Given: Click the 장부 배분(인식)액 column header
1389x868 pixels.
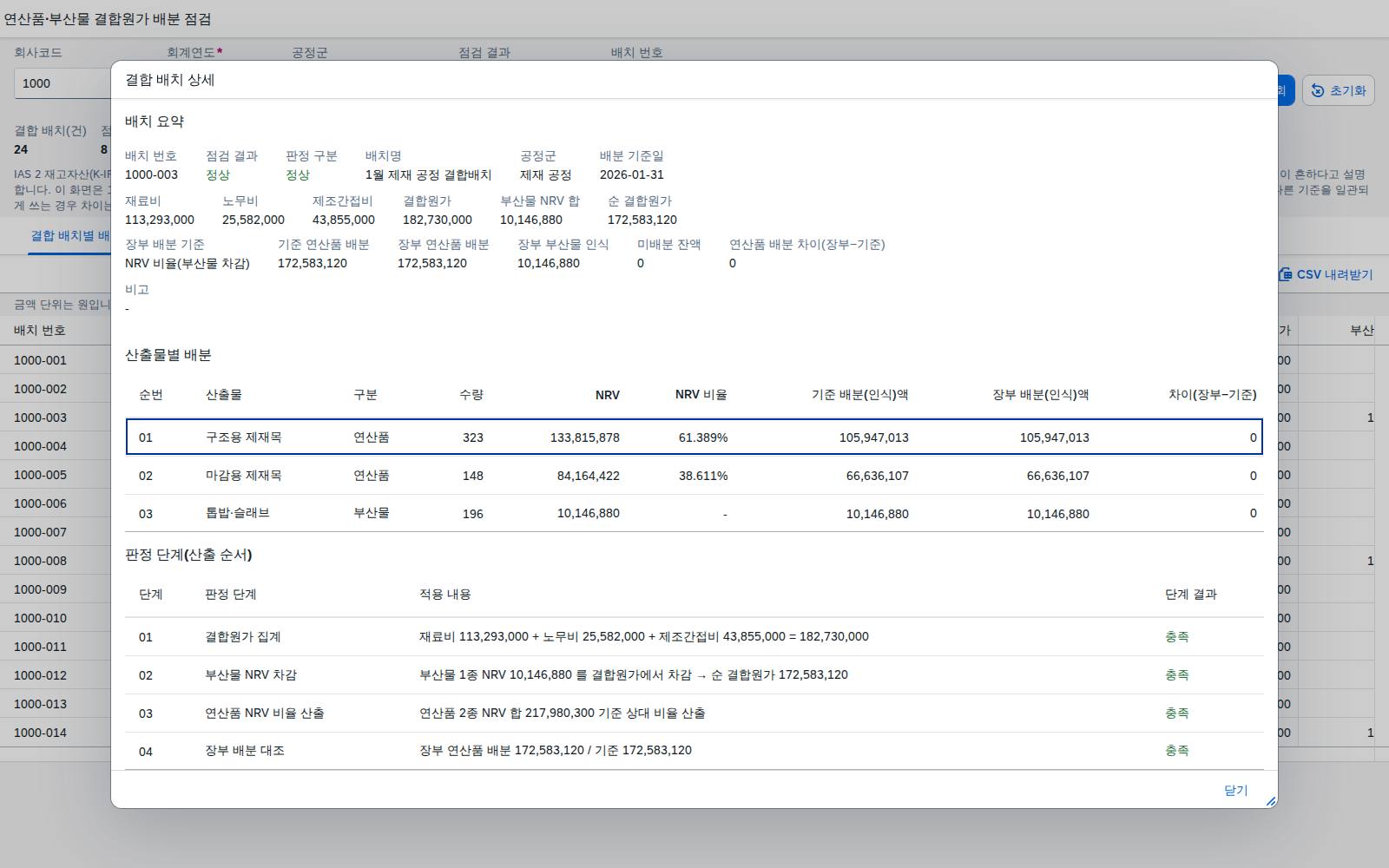Looking at the screenshot, I should [x=1041, y=395].
